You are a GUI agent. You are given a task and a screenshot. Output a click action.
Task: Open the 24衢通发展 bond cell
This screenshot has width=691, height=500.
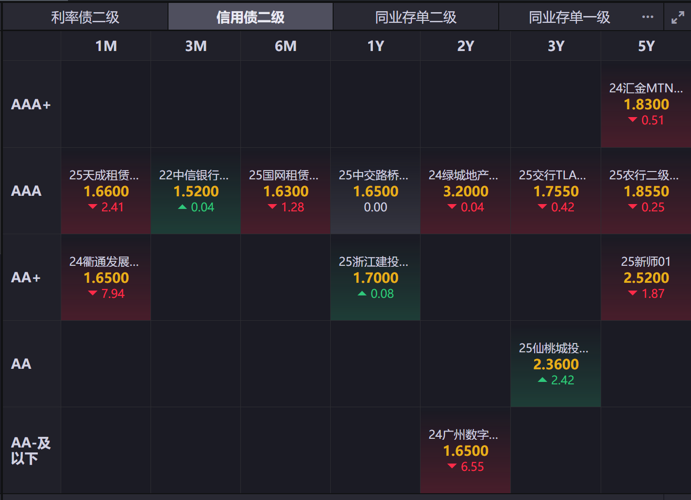click(x=106, y=278)
